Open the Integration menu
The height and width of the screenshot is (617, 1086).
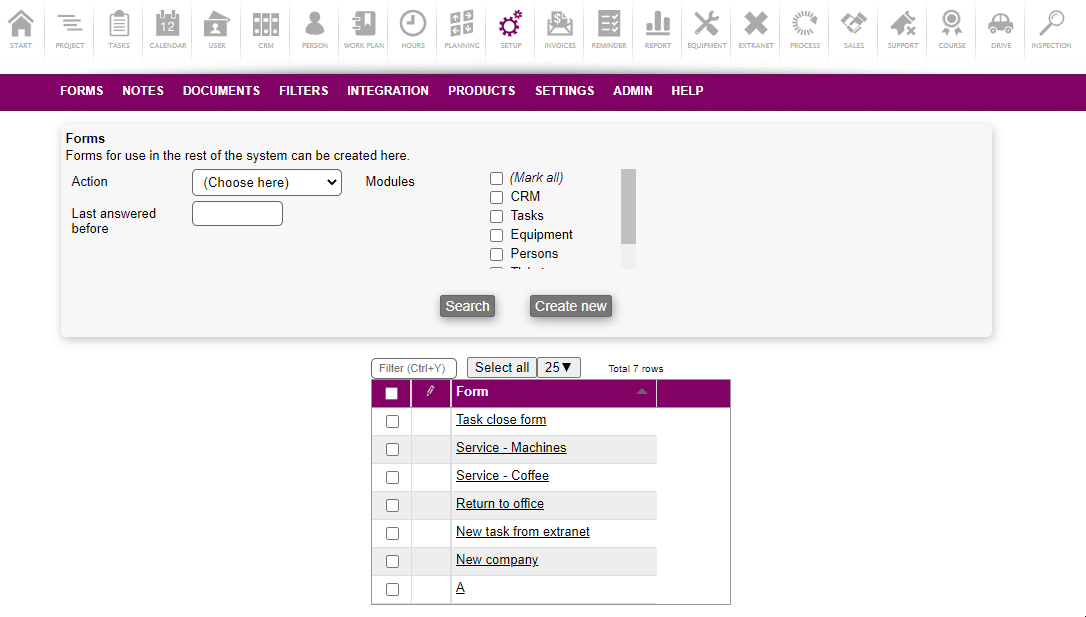pos(387,91)
